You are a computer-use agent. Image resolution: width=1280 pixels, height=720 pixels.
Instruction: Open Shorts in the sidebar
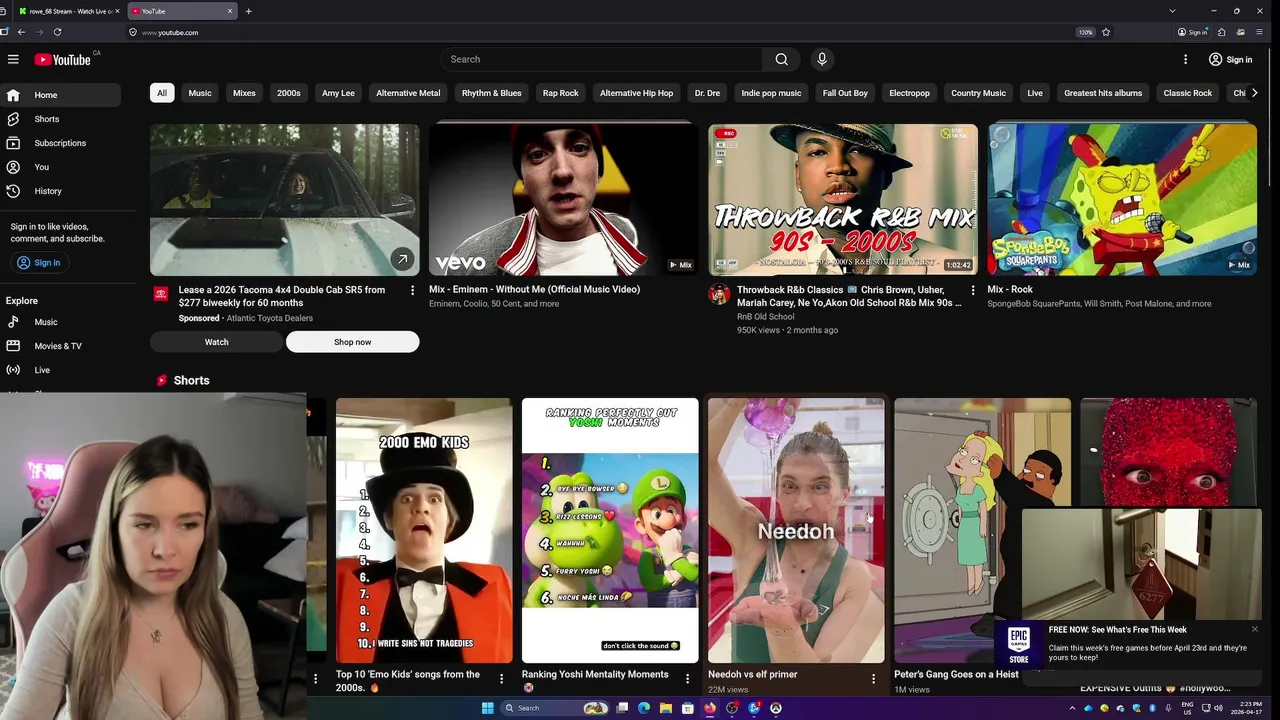[60, 119]
